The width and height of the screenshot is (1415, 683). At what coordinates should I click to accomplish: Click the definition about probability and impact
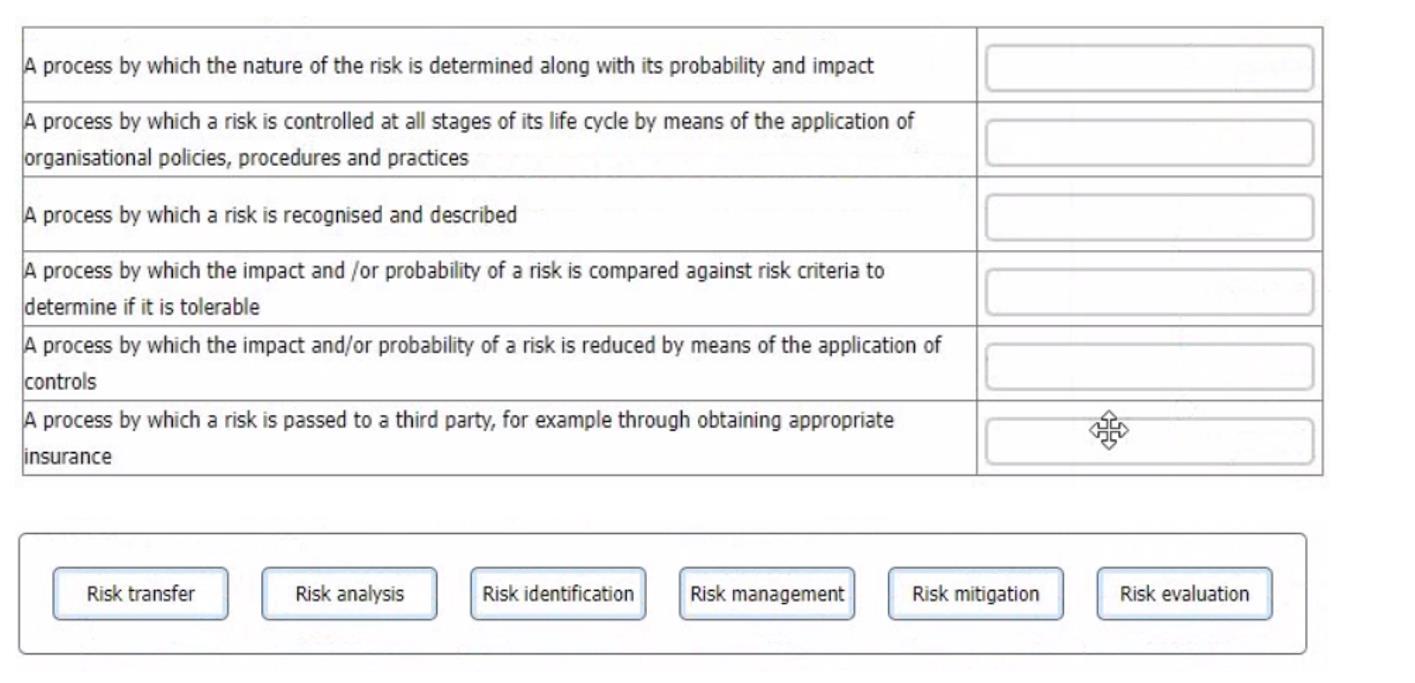[448, 66]
